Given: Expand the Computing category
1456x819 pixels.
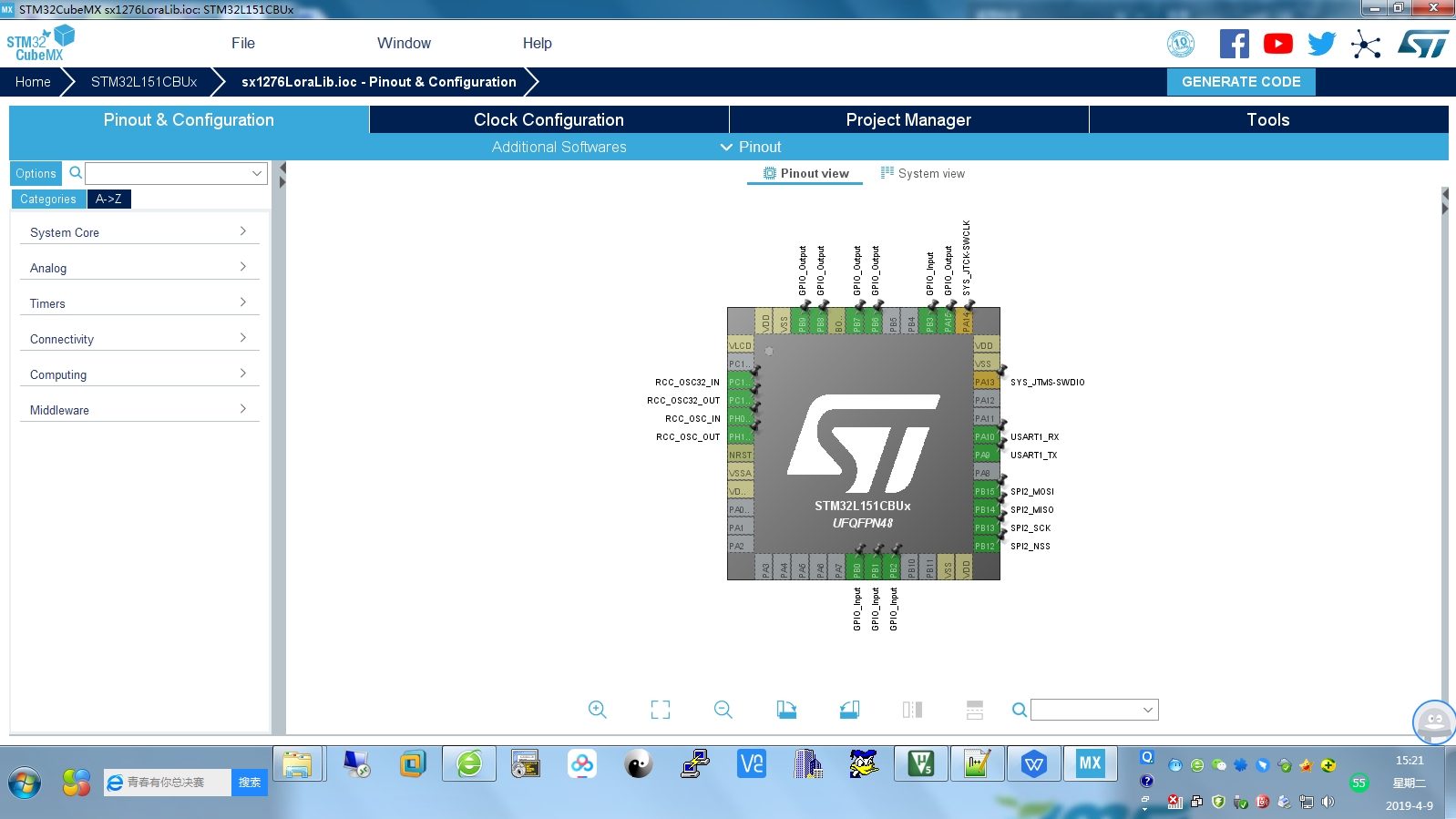Looking at the screenshot, I should [x=139, y=374].
